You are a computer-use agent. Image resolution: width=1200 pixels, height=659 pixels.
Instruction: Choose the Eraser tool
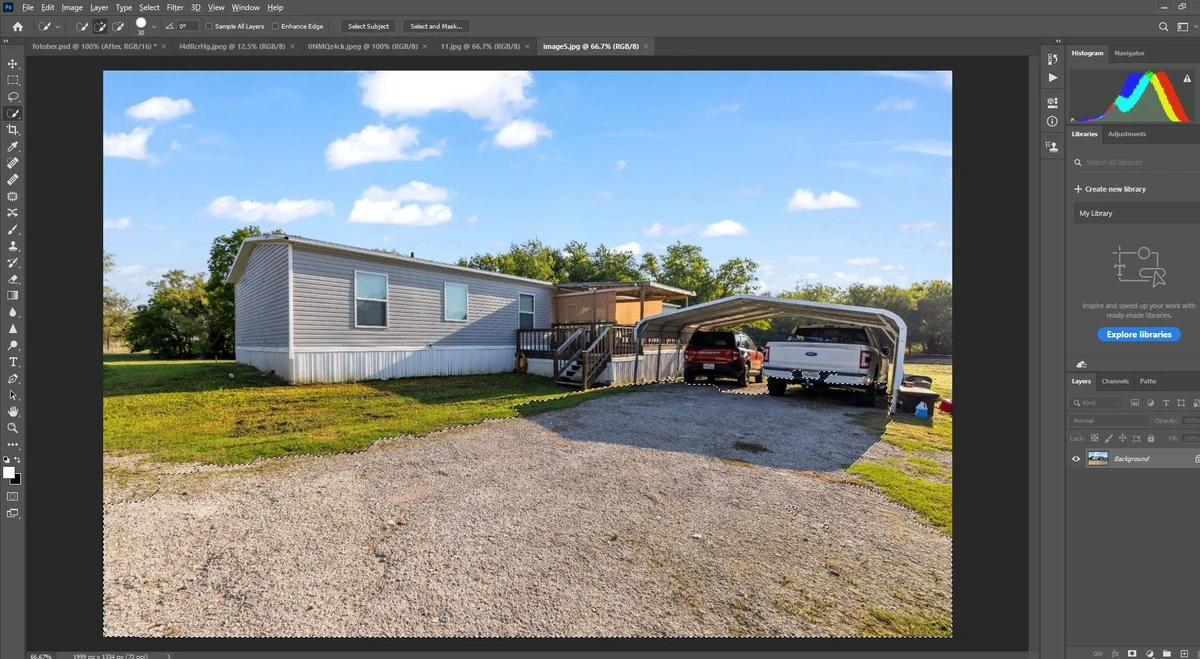(13, 279)
